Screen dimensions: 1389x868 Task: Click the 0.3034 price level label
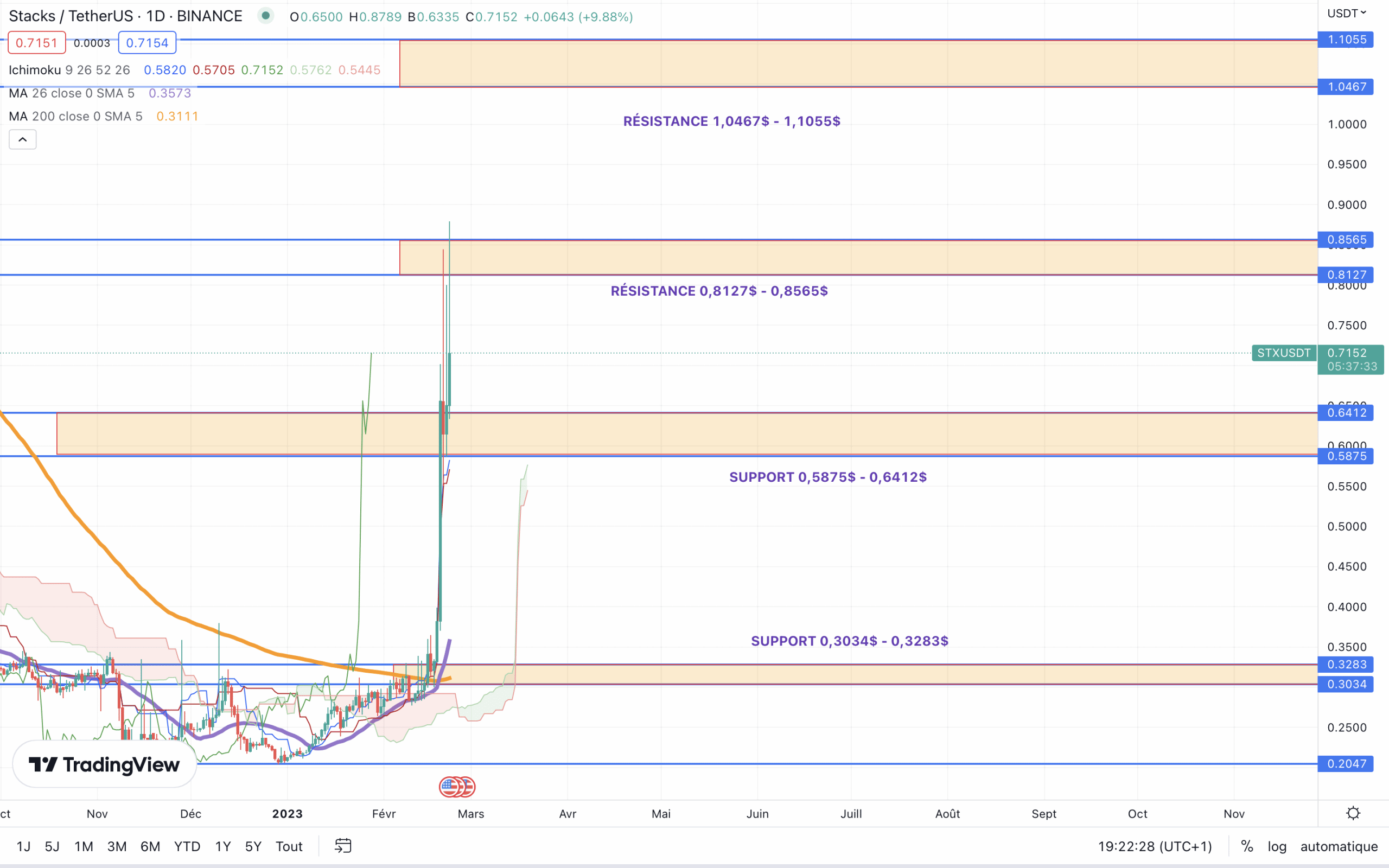tap(1346, 684)
